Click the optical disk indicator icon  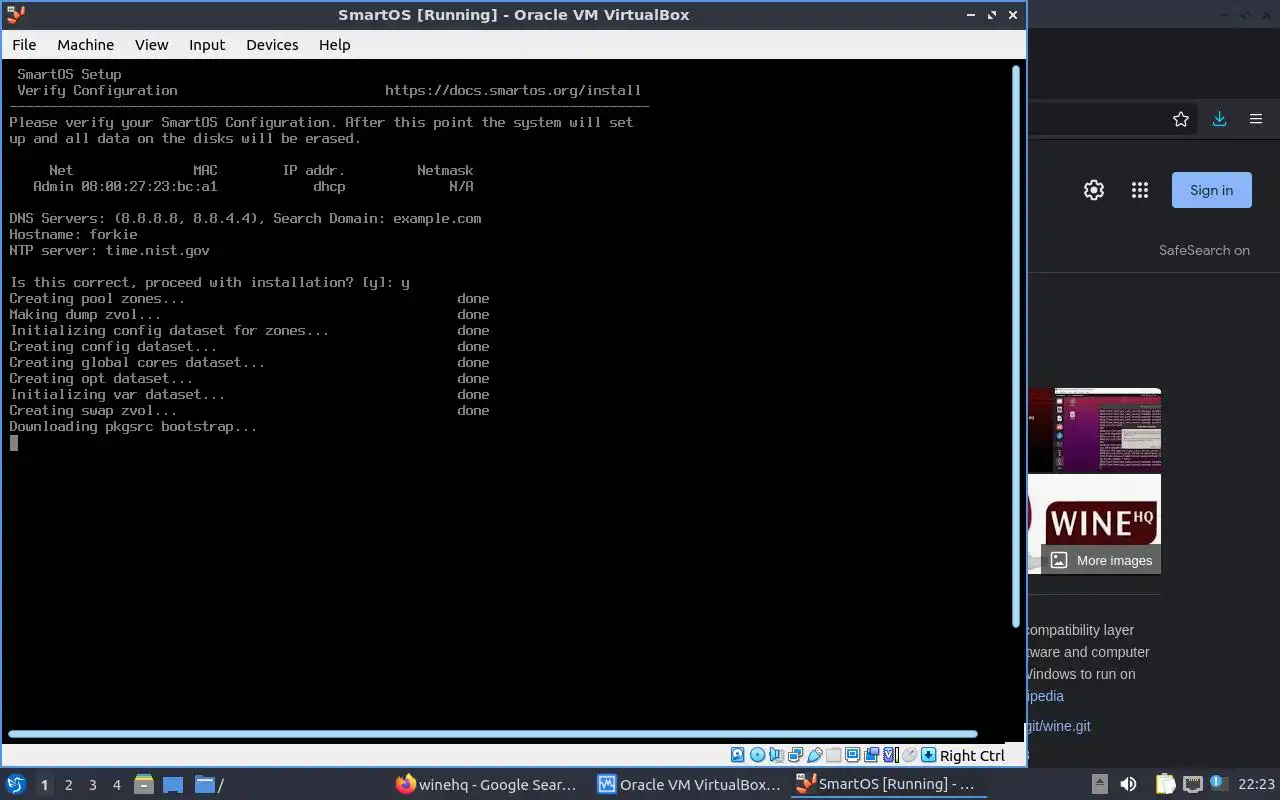pos(757,755)
